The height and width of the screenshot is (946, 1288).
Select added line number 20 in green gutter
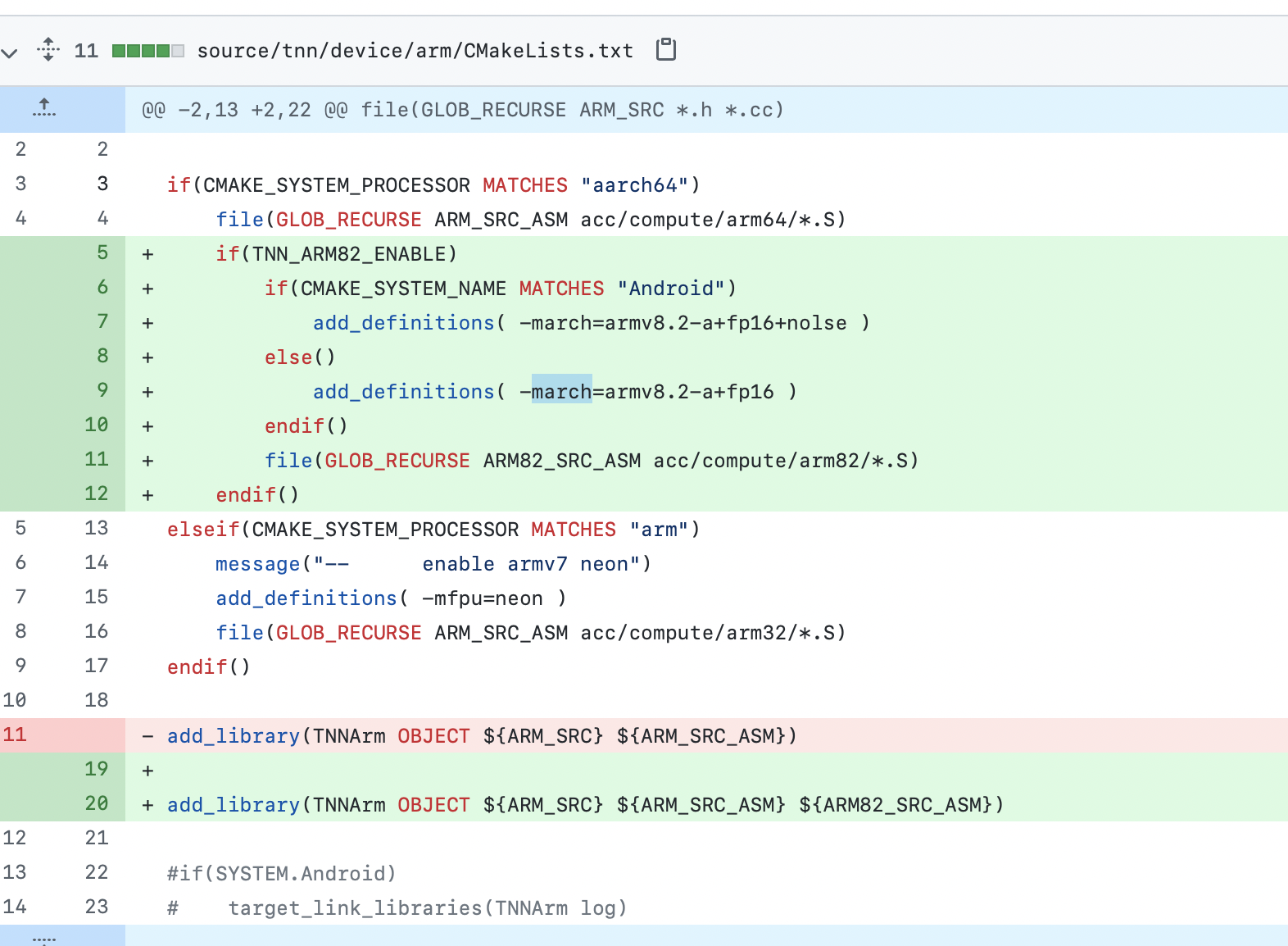(x=97, y=803)
